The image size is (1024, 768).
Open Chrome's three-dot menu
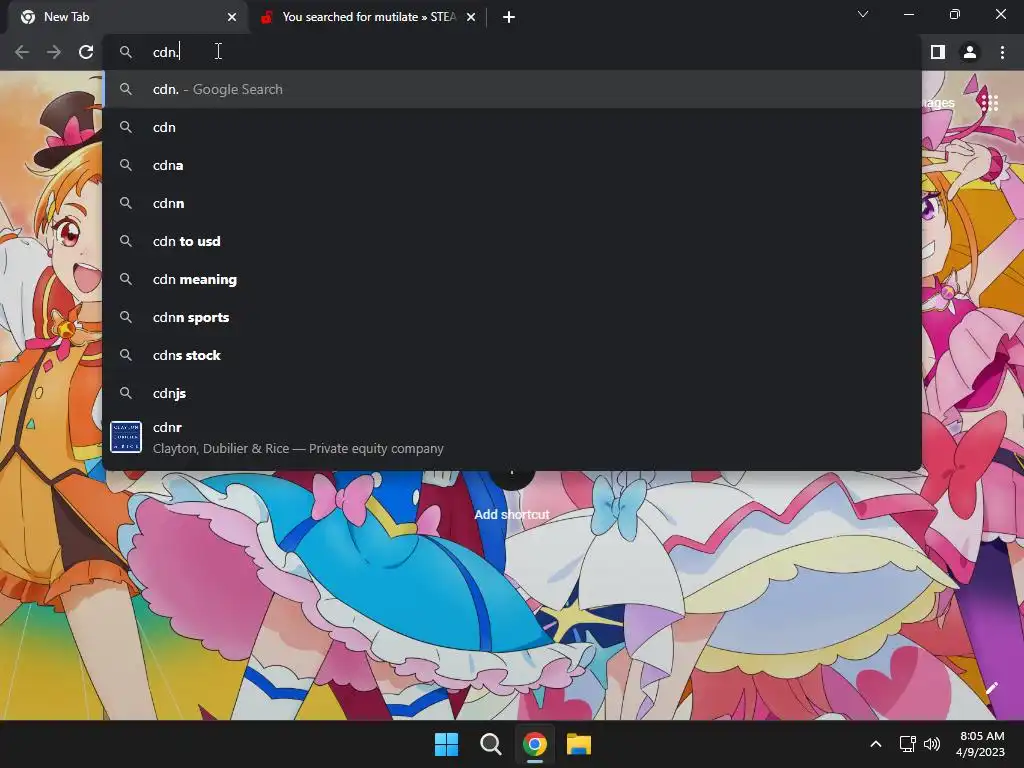pos(1002,52)
